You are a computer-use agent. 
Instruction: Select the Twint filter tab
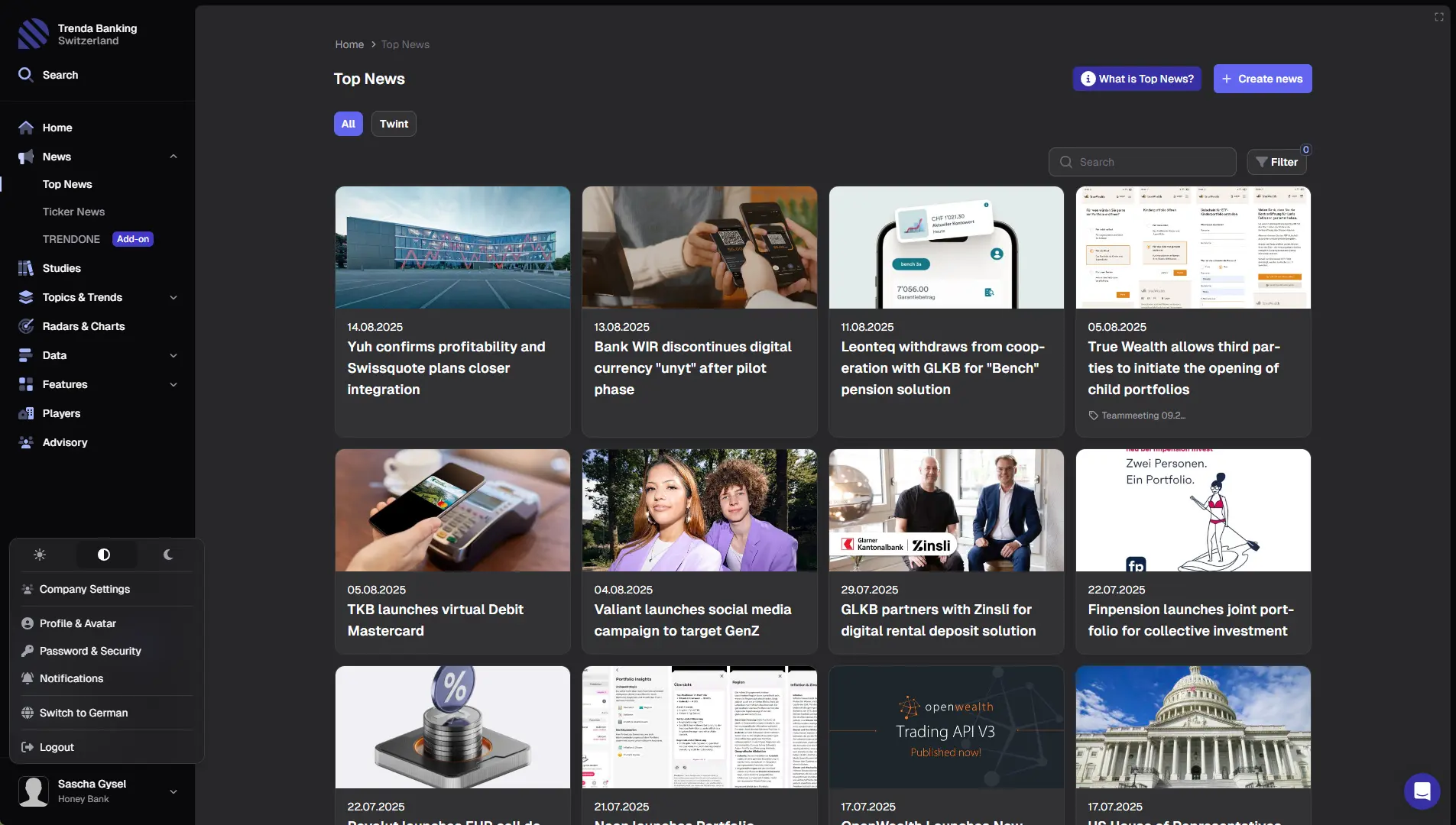394,124
